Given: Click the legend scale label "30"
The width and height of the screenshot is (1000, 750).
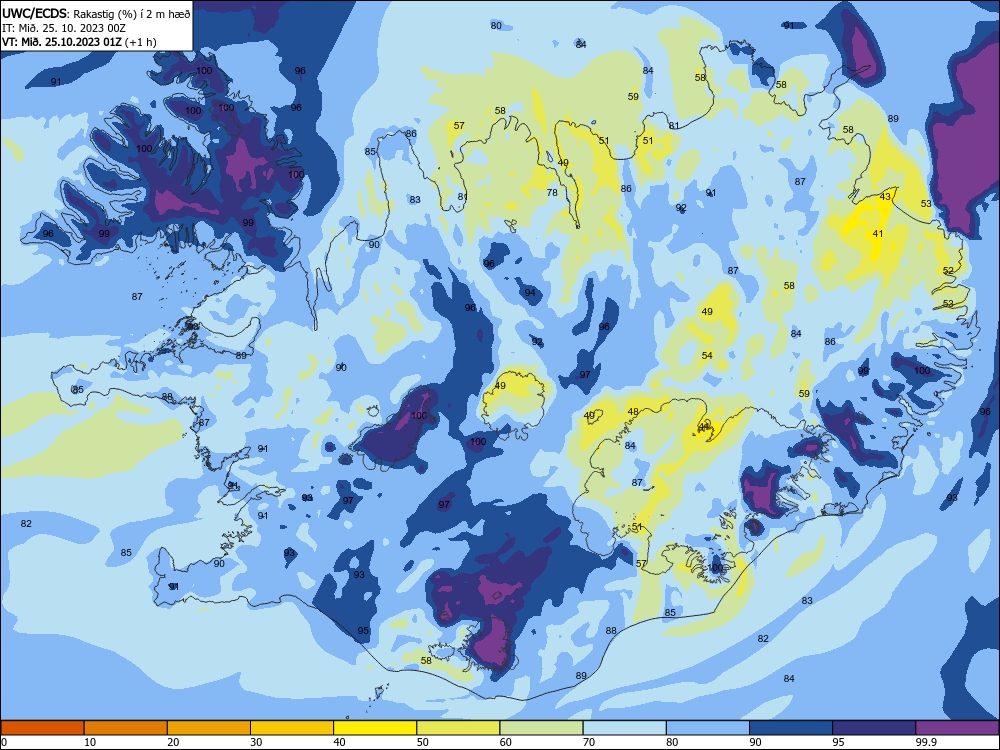Looking at the screenshot, I should (x=256, y=742).
